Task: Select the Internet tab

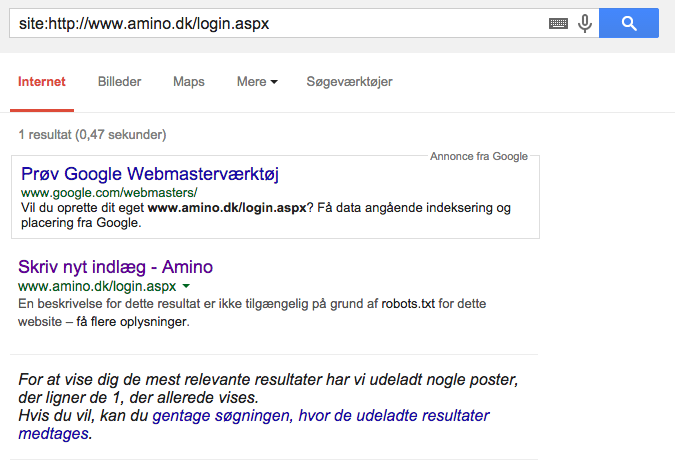Action: tap(42, 82)
